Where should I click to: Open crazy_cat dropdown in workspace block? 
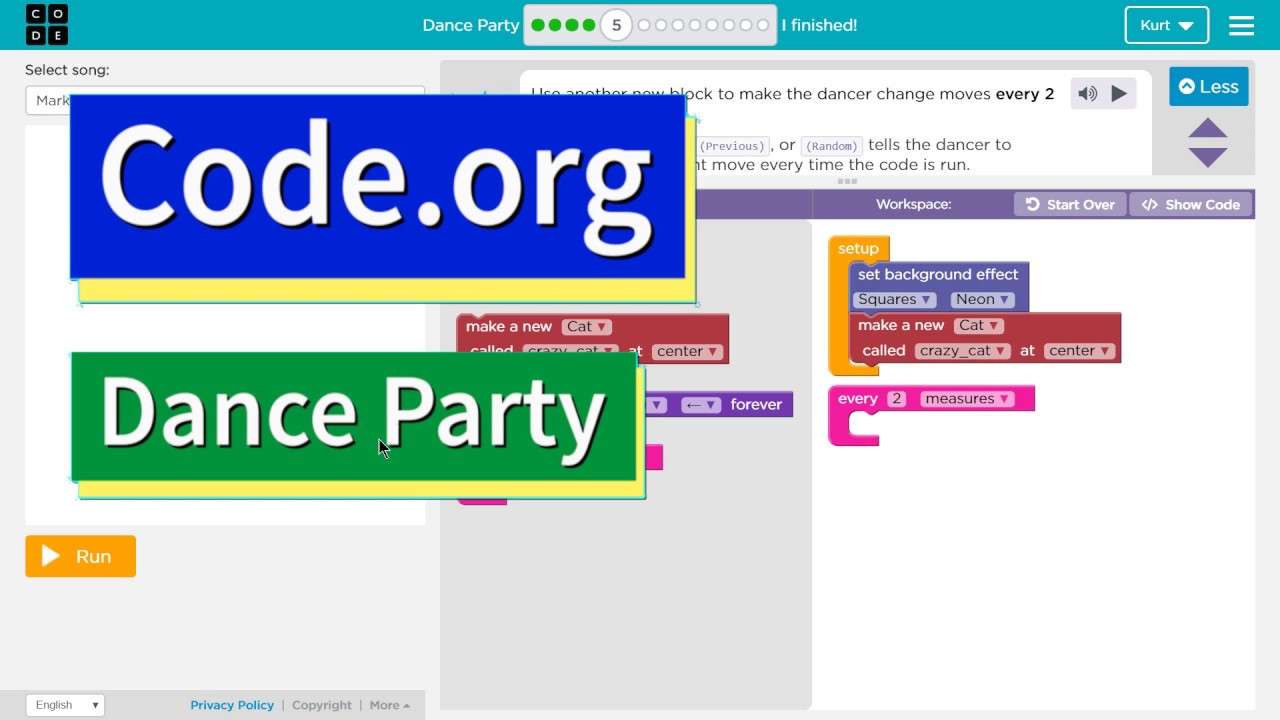[961, 351]
